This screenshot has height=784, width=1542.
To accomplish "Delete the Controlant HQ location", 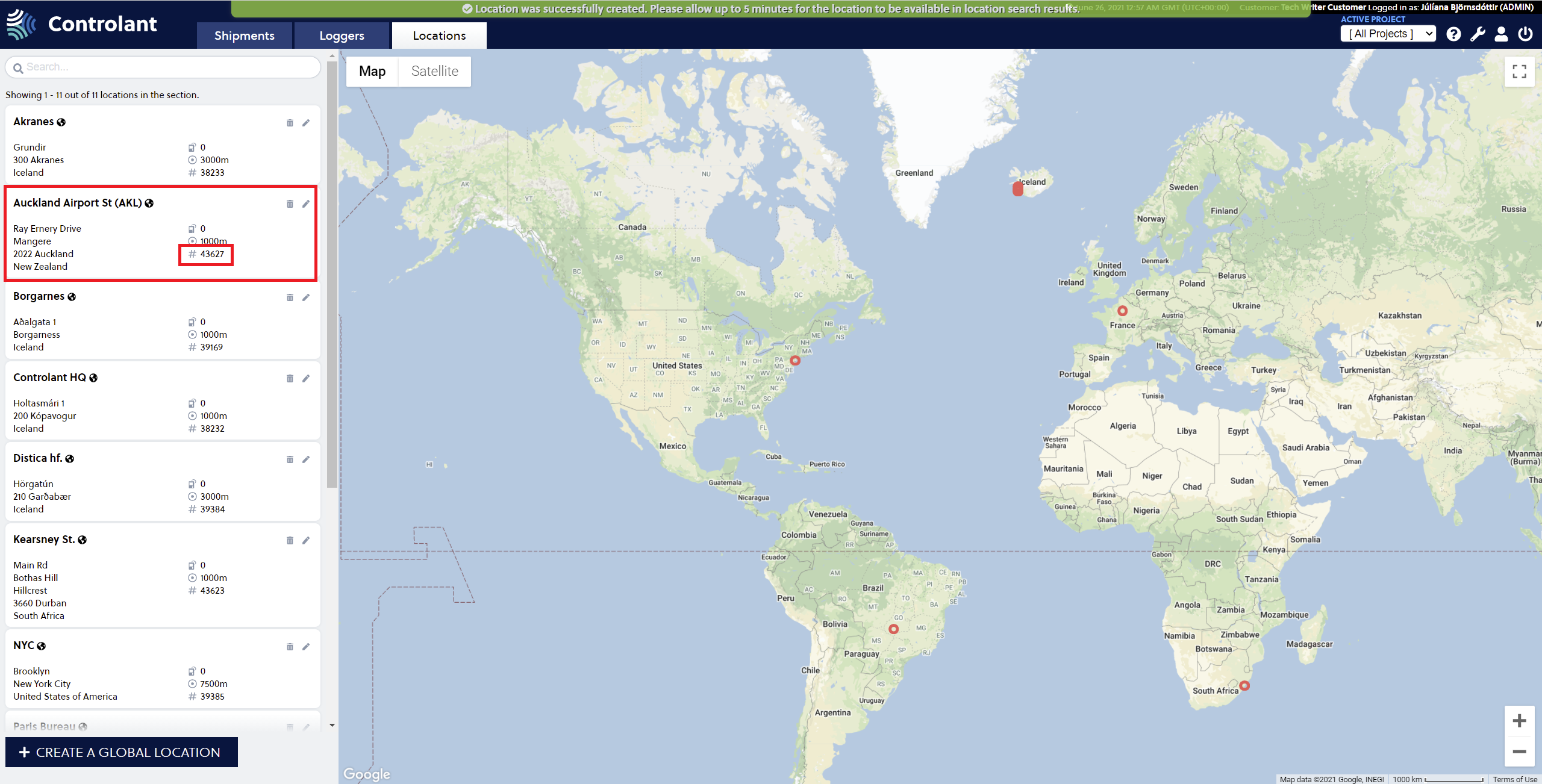I will pyautogui.click(x=290, y=379).
